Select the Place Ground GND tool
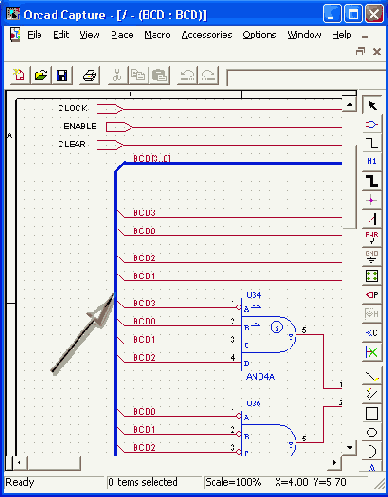The width and height of the screenshot is (388, 497). [x=372, y=257]
